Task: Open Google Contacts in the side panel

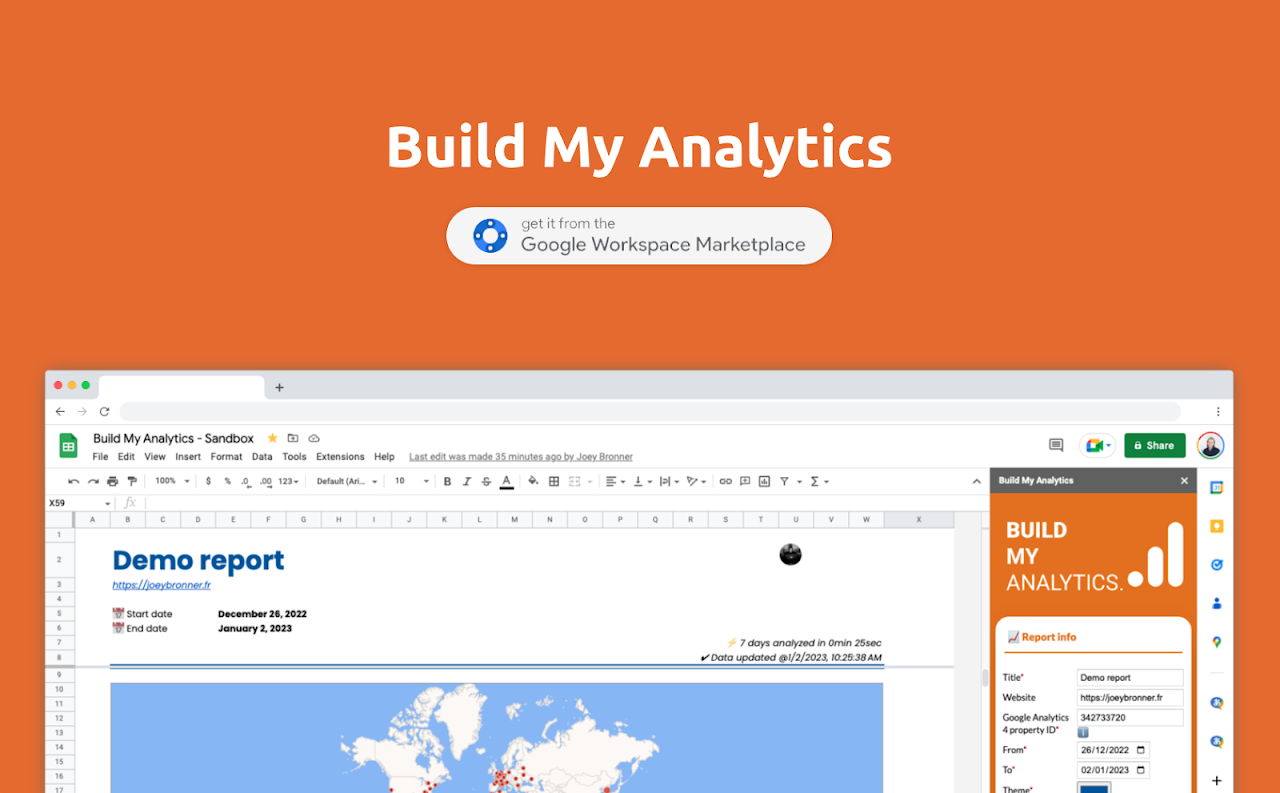Action: coord(1217,603)
